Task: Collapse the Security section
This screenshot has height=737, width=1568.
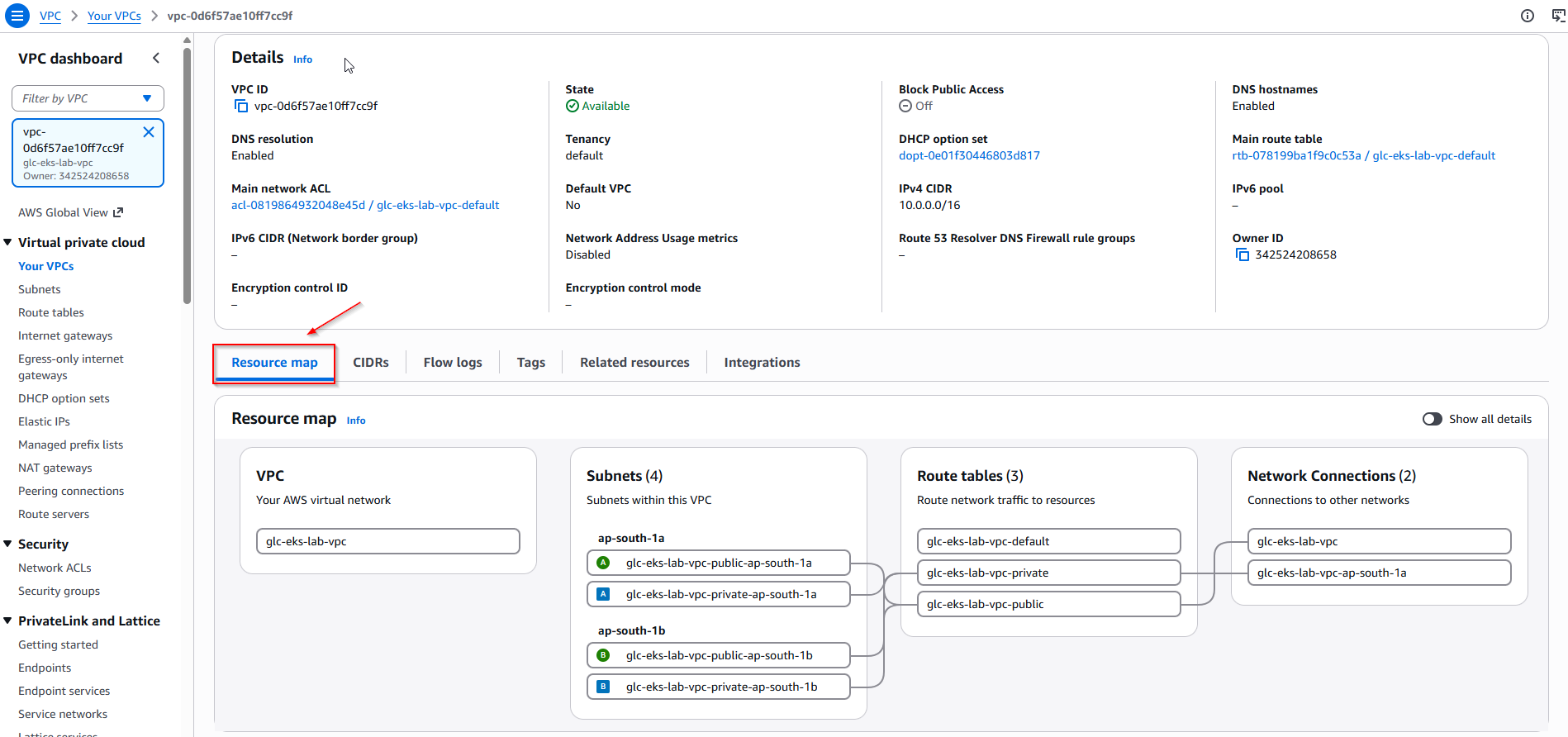Action: [8, 544]
